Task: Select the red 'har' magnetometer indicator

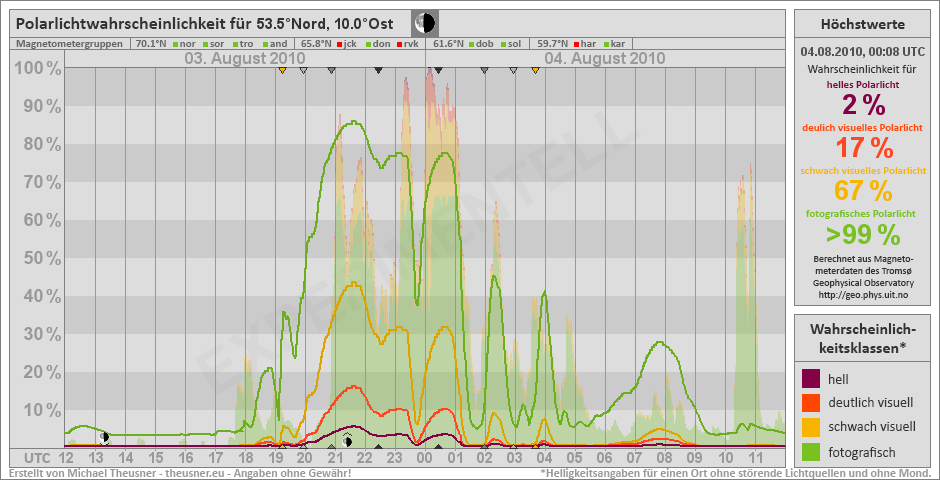Action: click(x=577, y=44)
